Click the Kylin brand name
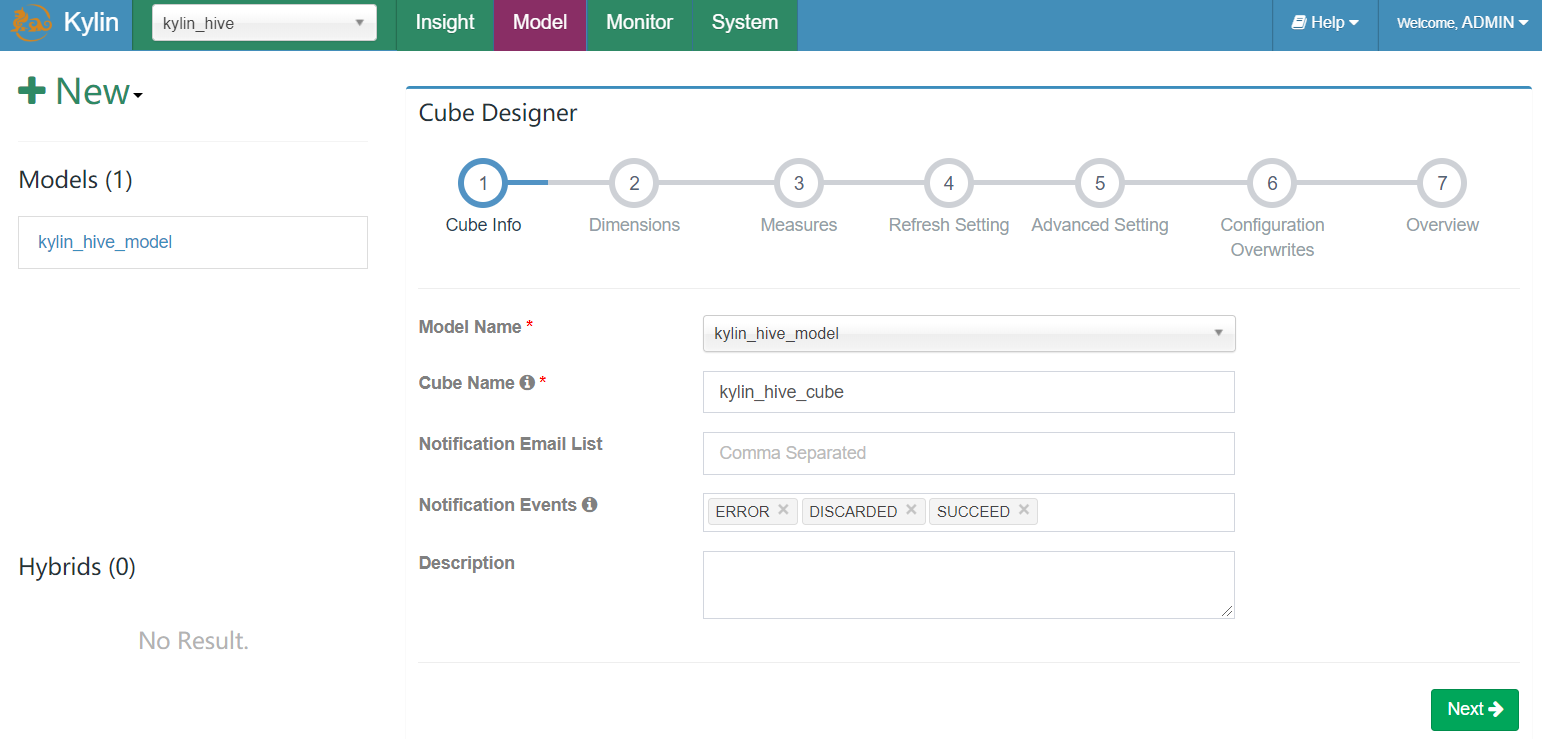 click(x=91, y=22)
